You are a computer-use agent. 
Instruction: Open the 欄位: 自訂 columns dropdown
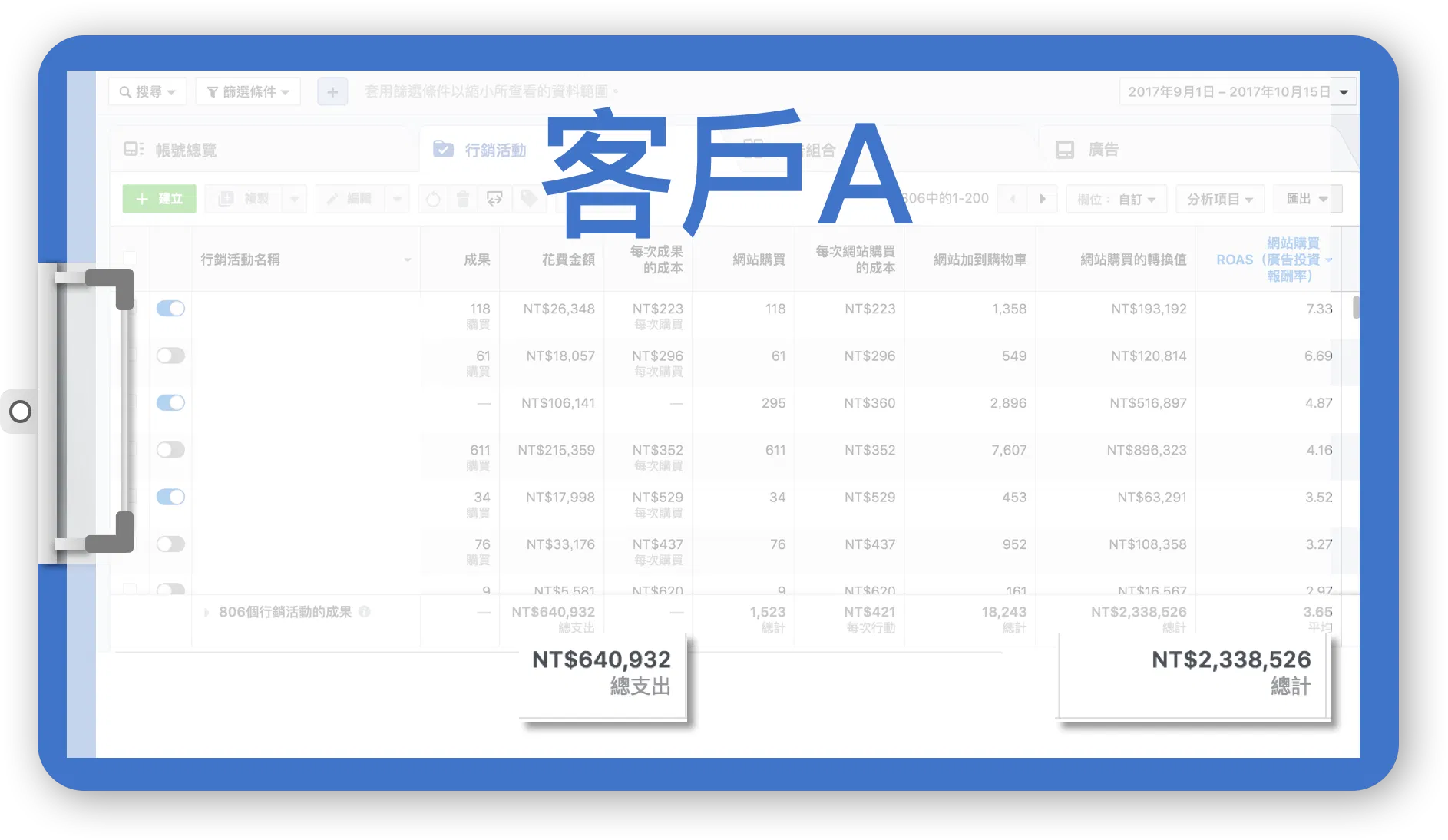[1116, 200]
